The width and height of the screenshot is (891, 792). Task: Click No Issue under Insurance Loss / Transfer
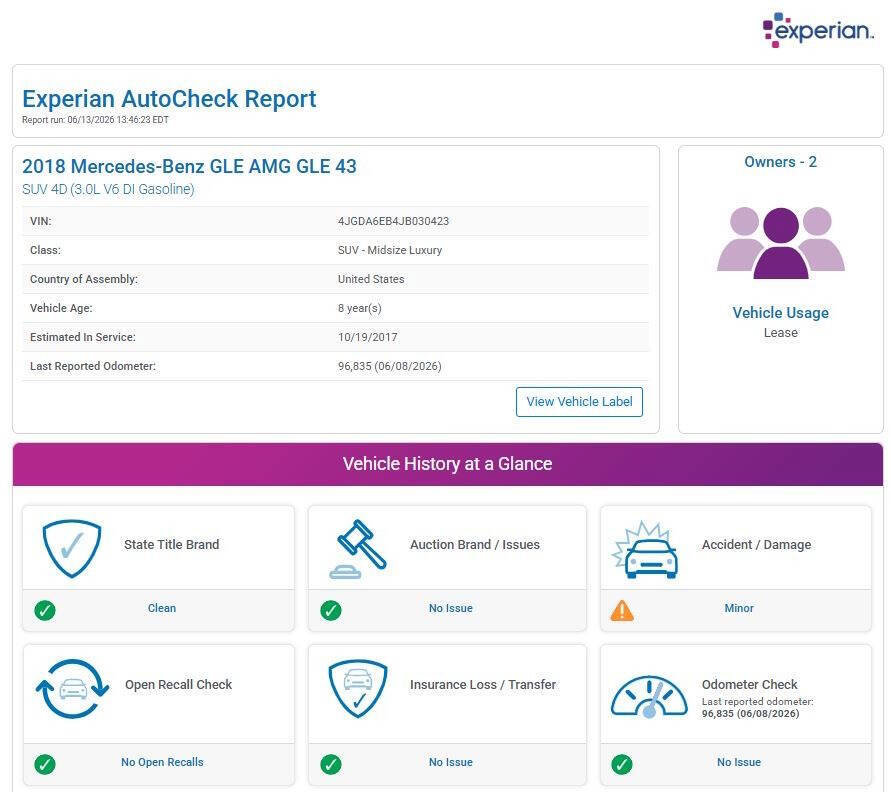tap(451, 762)
